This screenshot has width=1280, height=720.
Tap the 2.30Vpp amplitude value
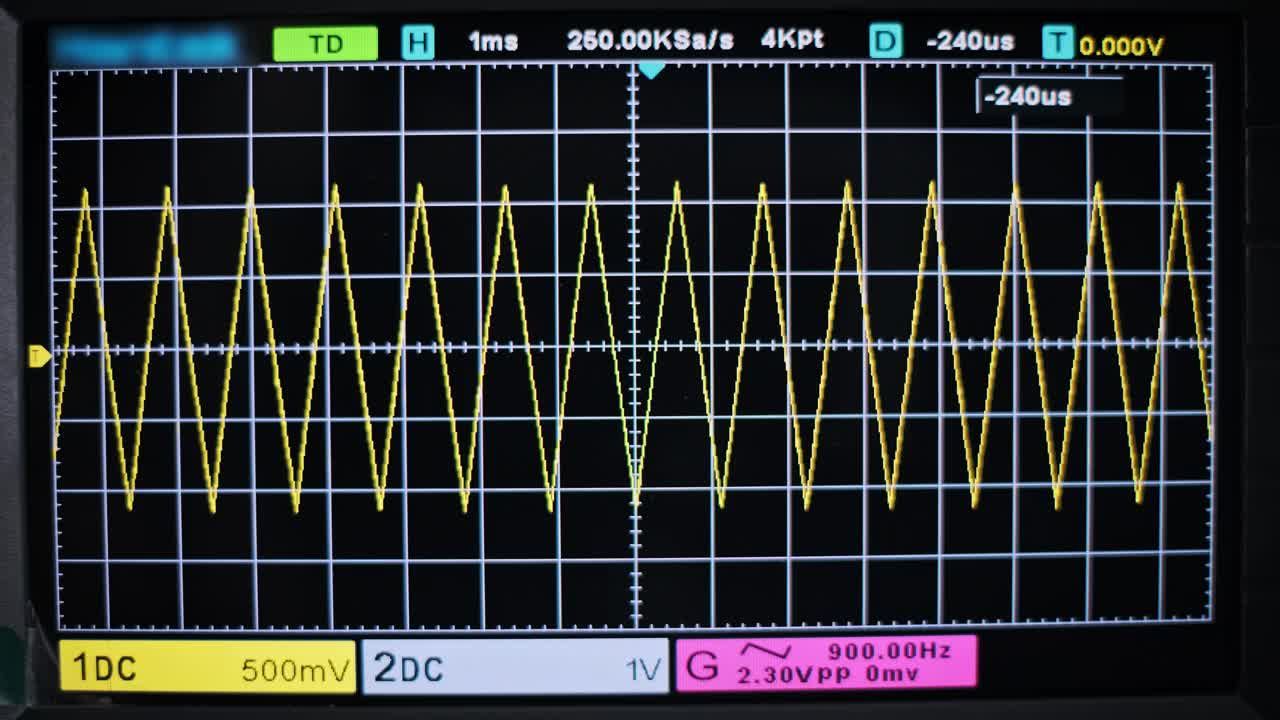[x=796, y=675]
